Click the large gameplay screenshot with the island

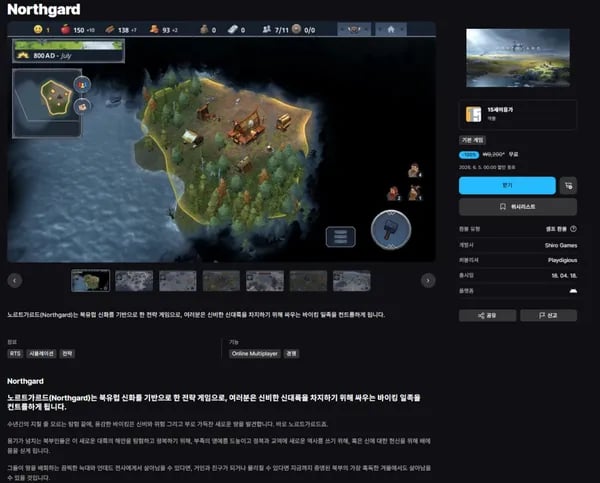pos(221,142)
